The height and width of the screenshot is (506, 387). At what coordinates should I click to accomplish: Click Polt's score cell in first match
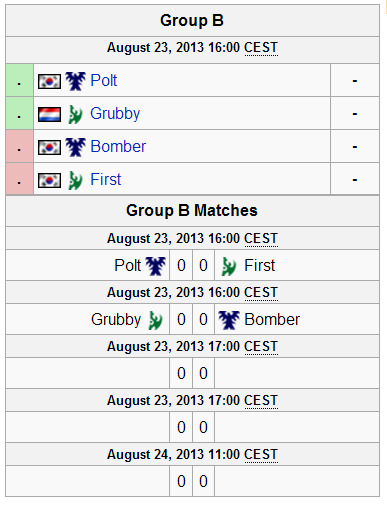pos(181,266)
